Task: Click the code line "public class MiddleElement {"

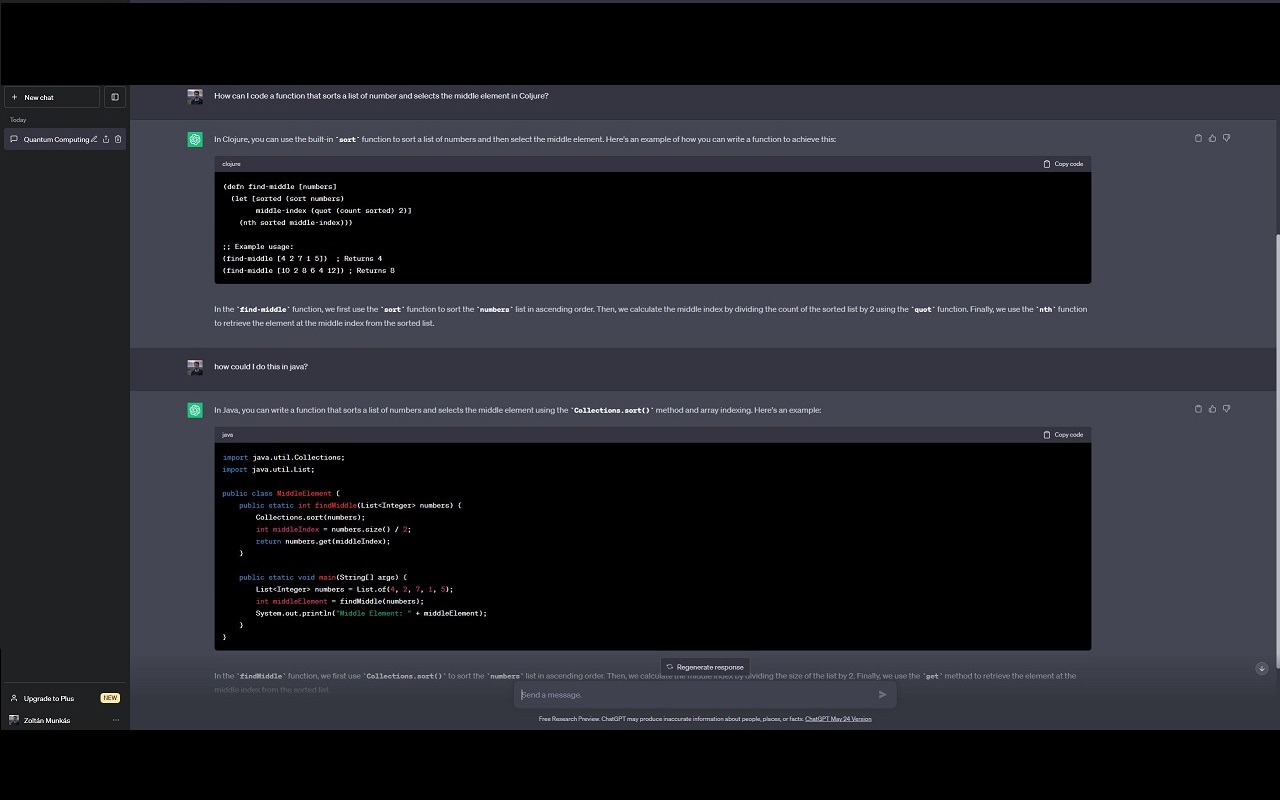Action: click(x=281, y=493)
